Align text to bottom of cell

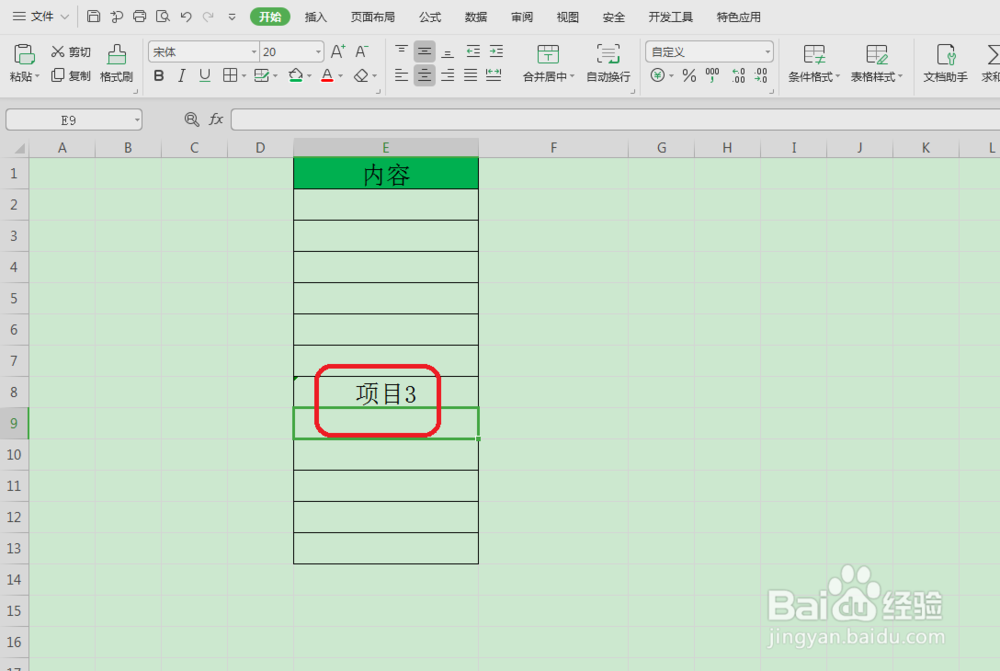tap(448, 52)
